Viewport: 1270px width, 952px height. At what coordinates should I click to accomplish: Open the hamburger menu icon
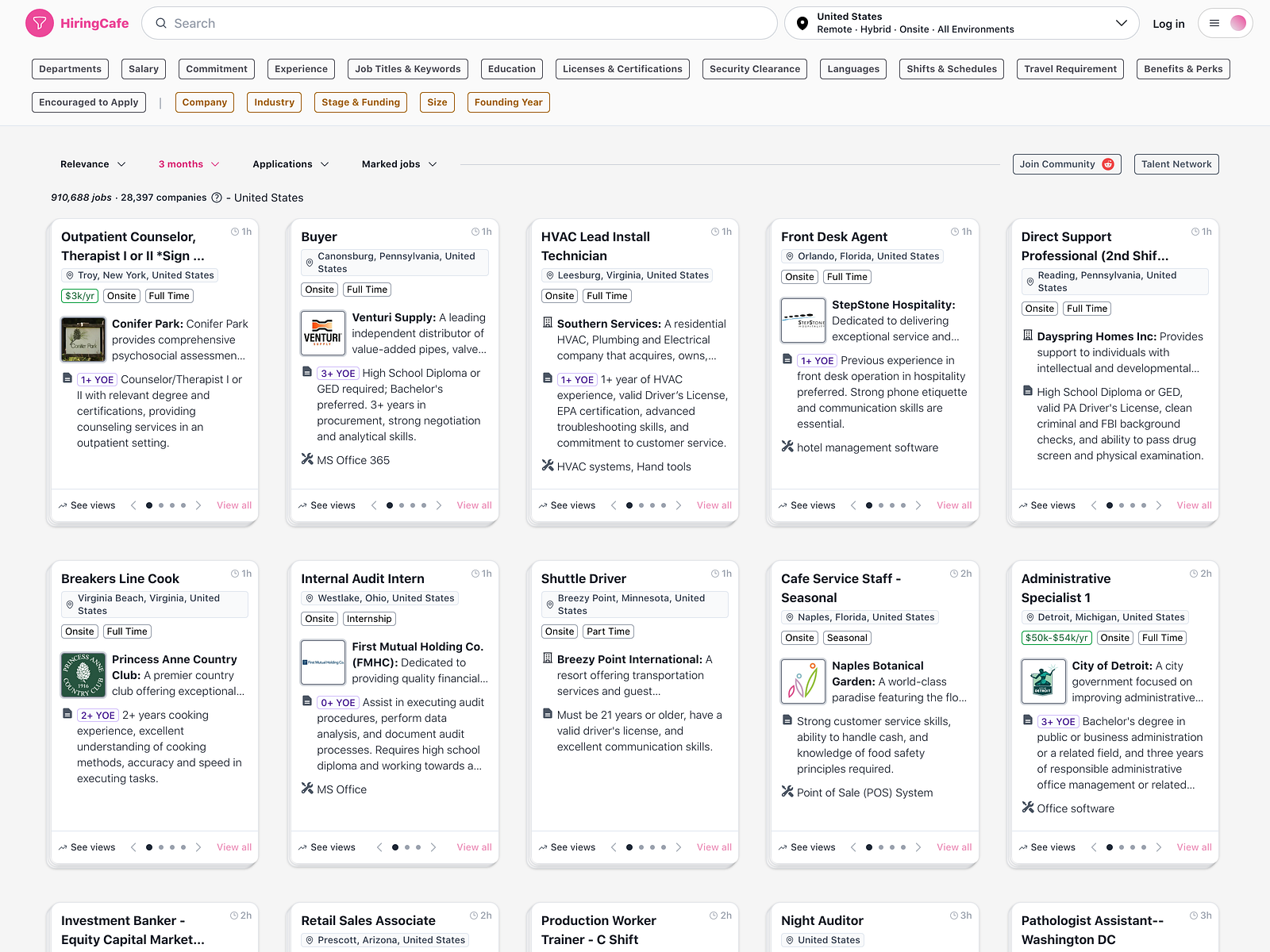(1214, 23)
